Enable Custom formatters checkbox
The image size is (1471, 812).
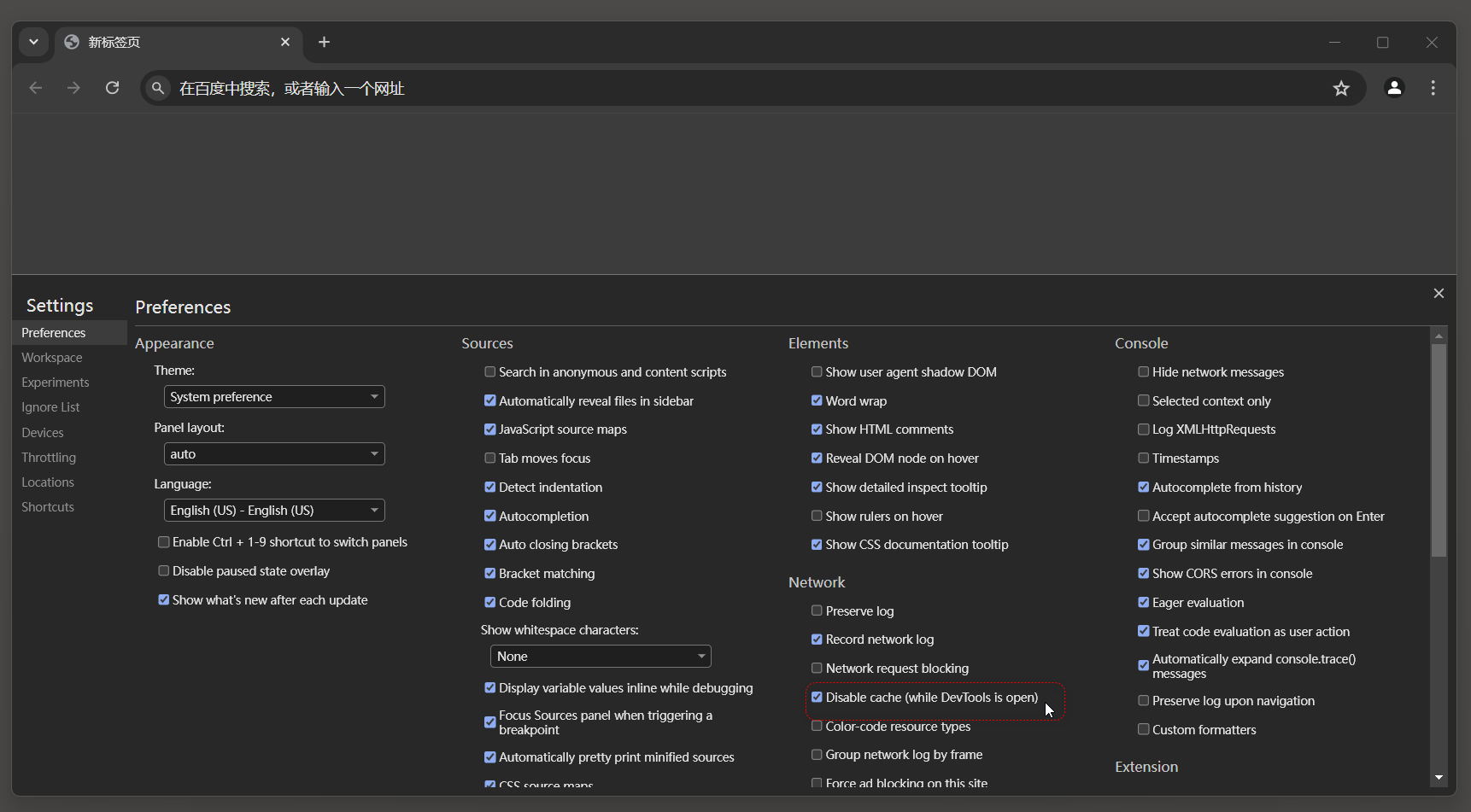[1144, 730]
